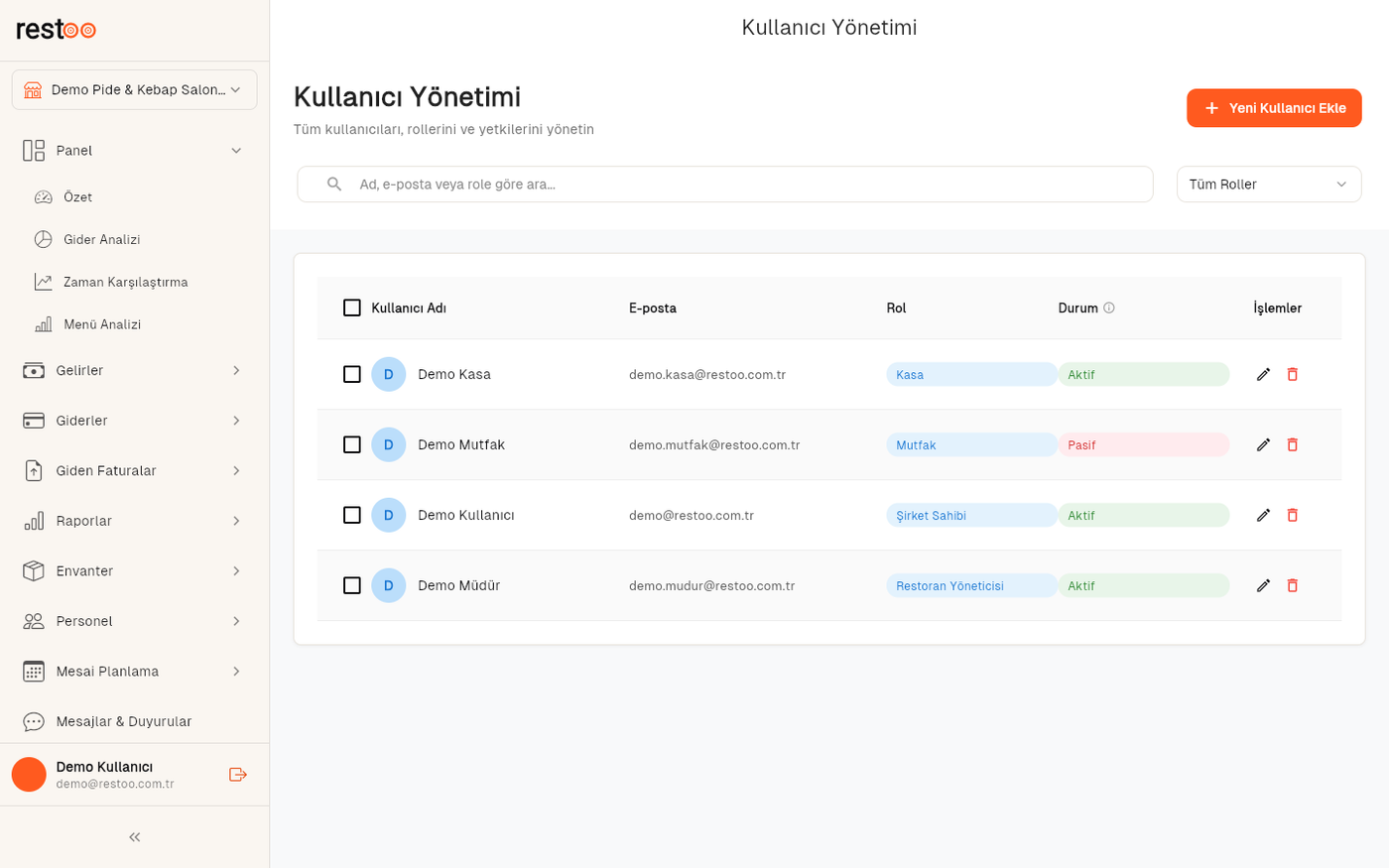Collapse the sidebar with double-chevron icon
This screenshot has width=1389, height=868.
click(x=135, y=837)
